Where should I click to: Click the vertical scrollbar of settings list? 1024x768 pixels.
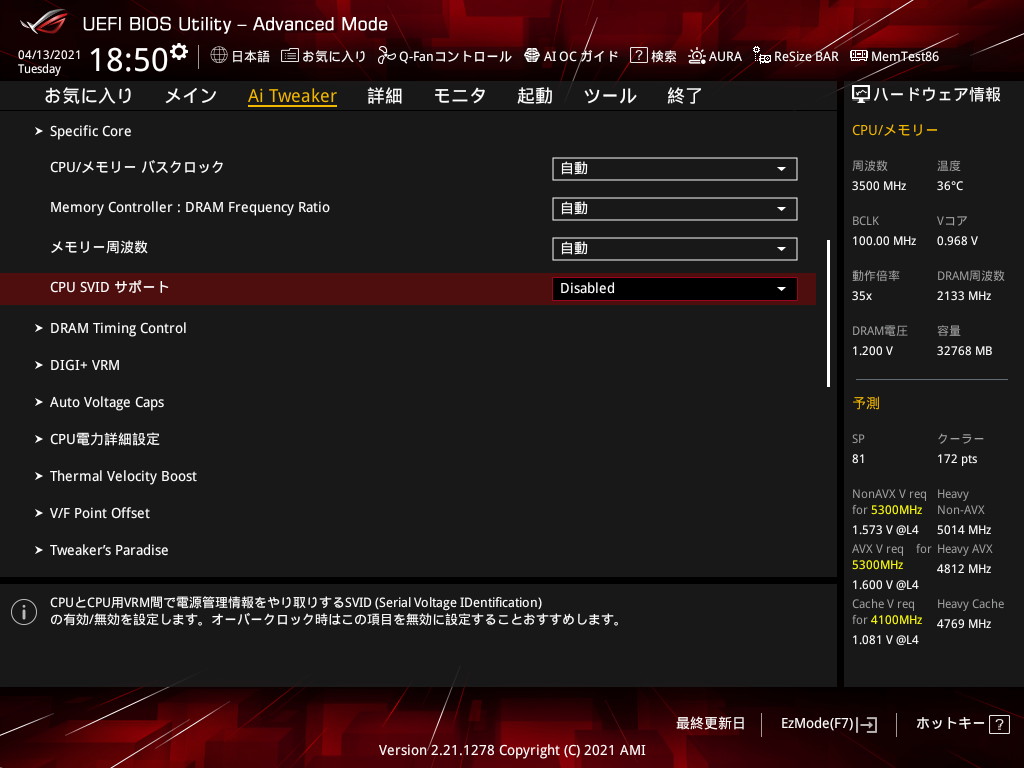828,312
